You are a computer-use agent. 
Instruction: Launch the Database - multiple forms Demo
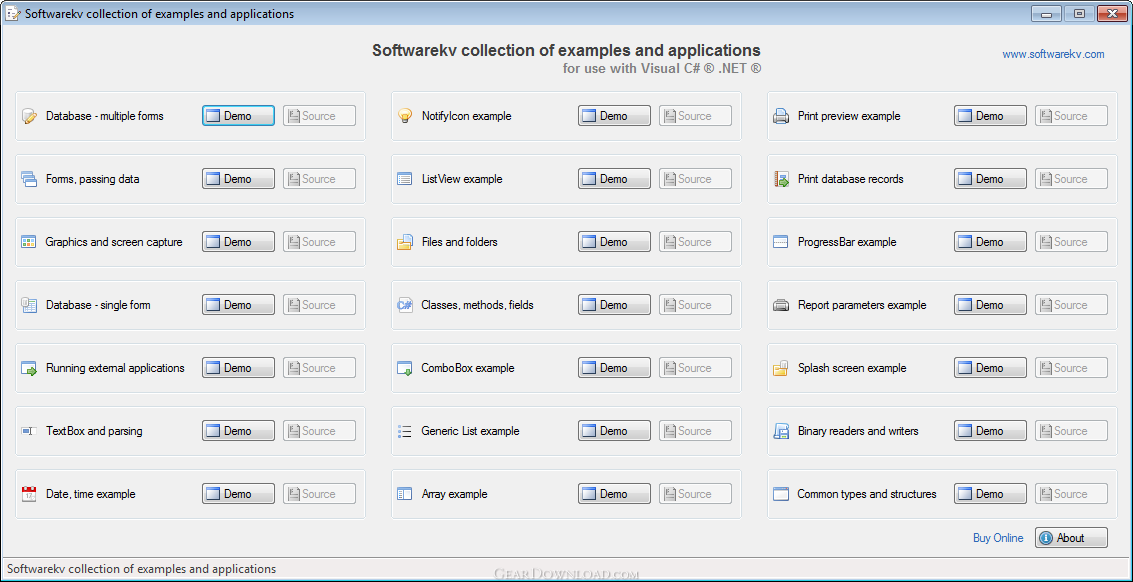click(x=238, y=116)
